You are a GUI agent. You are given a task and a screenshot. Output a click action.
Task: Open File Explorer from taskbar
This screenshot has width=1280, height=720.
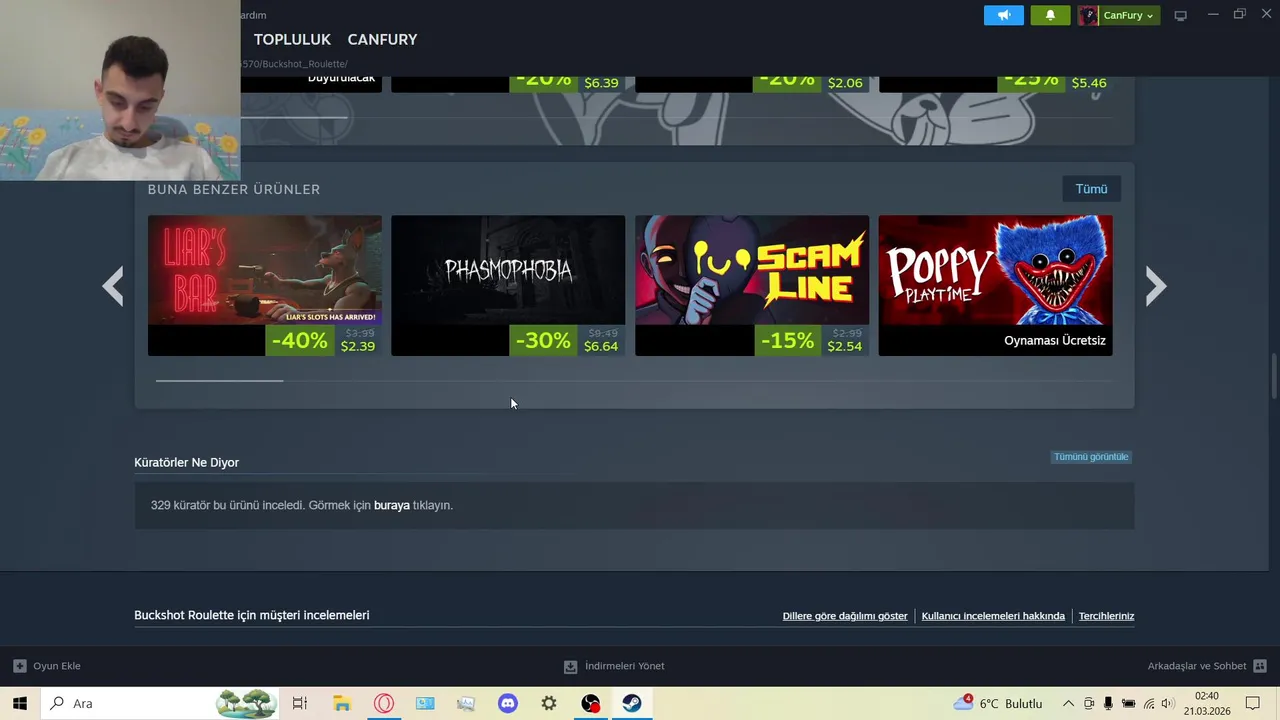(x=342, y=703)
